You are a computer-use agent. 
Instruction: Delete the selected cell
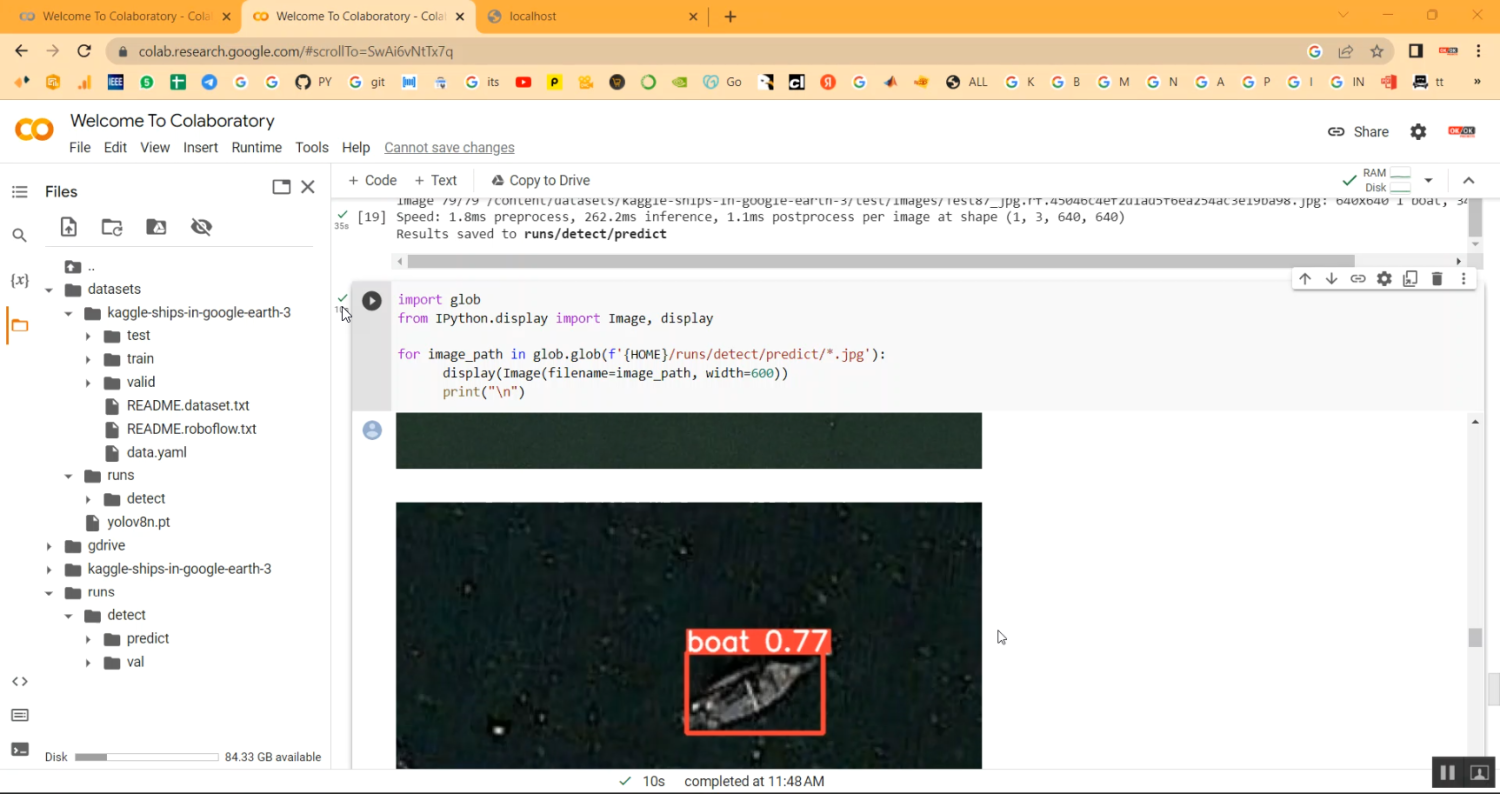point(1437,279)
